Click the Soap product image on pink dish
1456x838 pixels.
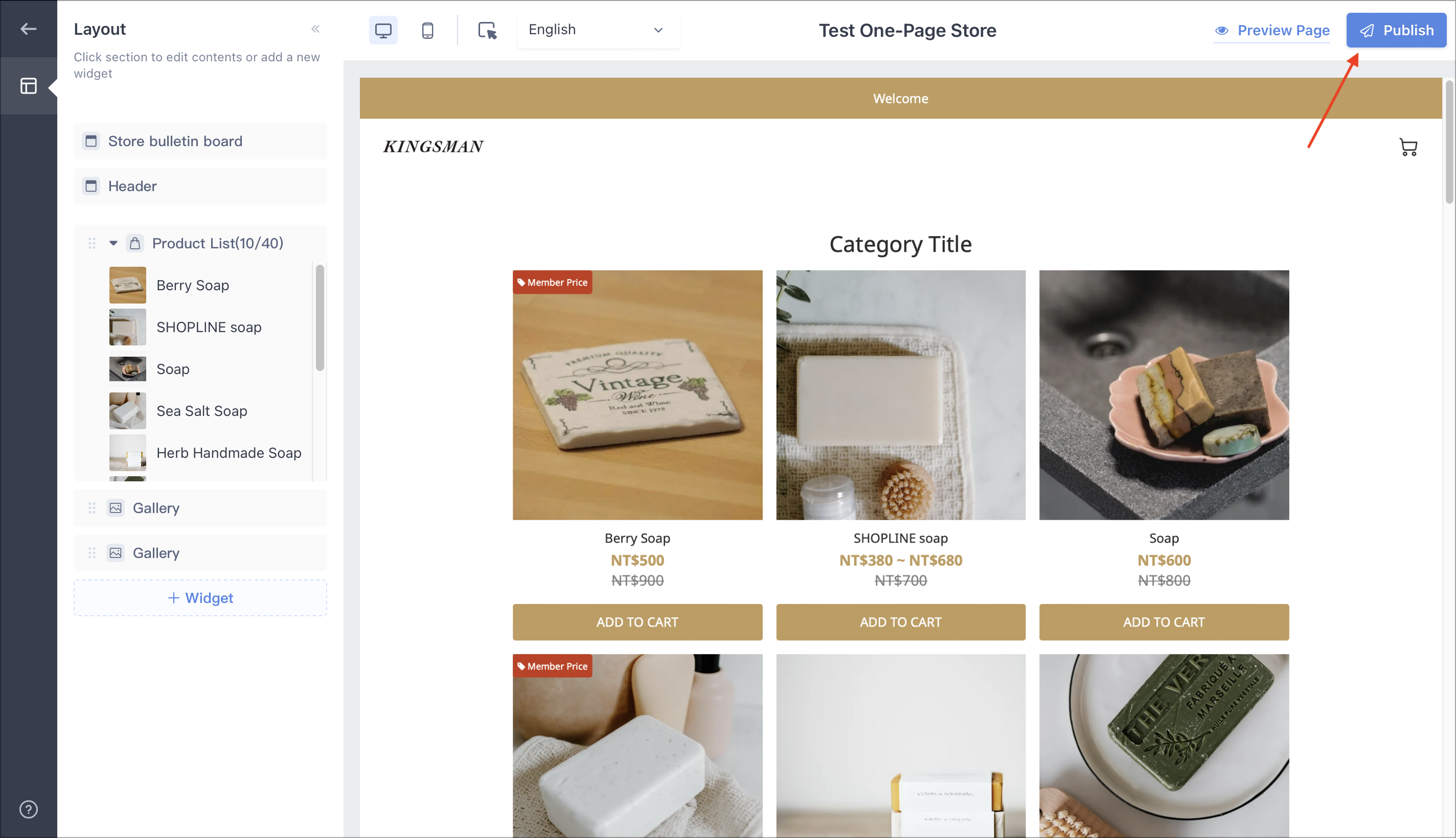[1164, 395]
